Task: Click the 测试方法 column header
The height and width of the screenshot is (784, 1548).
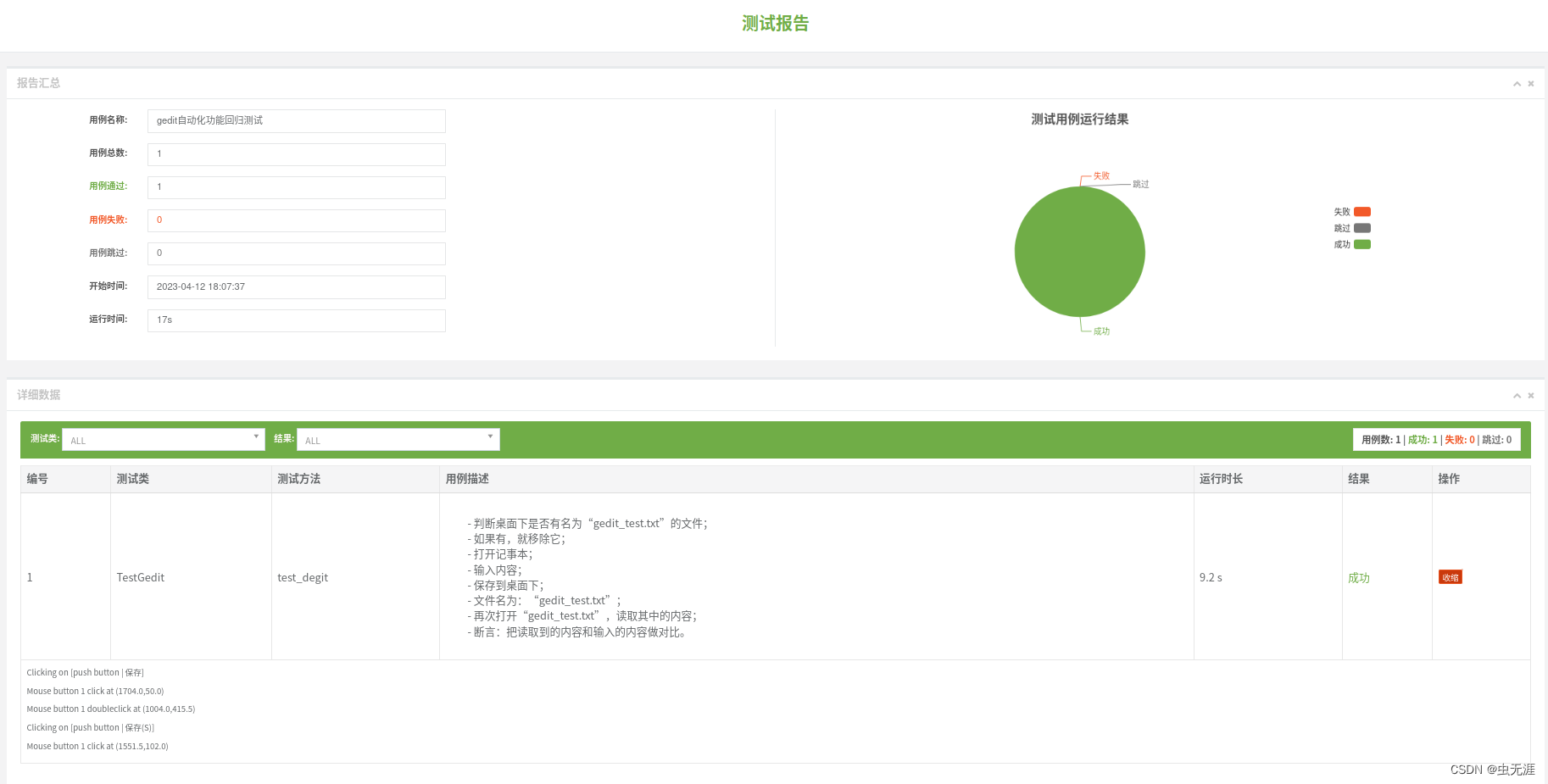Action: 355,479
